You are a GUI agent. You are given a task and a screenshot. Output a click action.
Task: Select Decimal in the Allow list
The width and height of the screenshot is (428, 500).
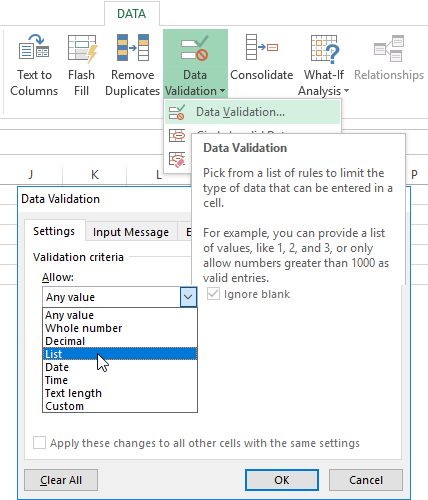pos(120,341)
